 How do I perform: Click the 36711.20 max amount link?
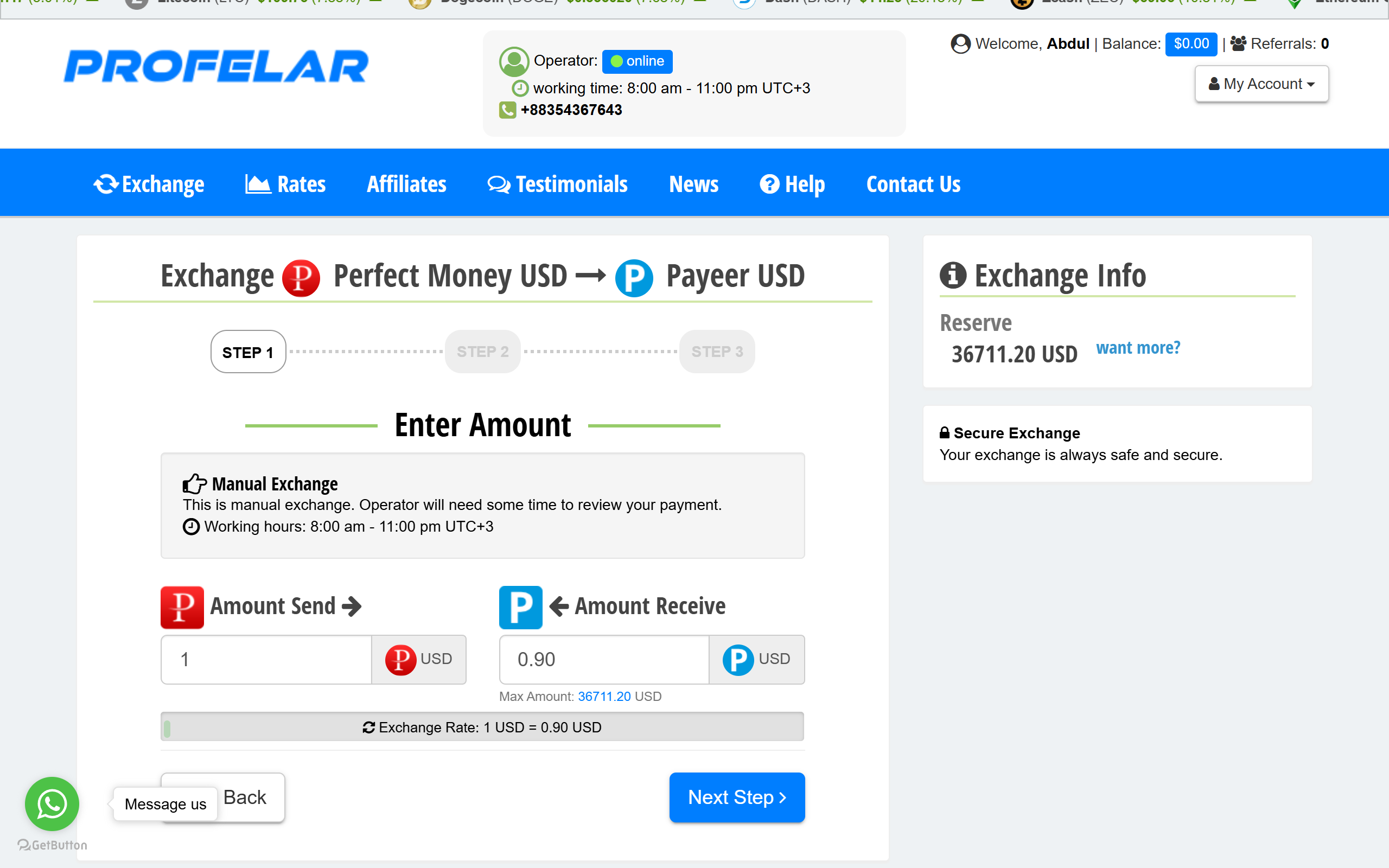tap(604, 697)
